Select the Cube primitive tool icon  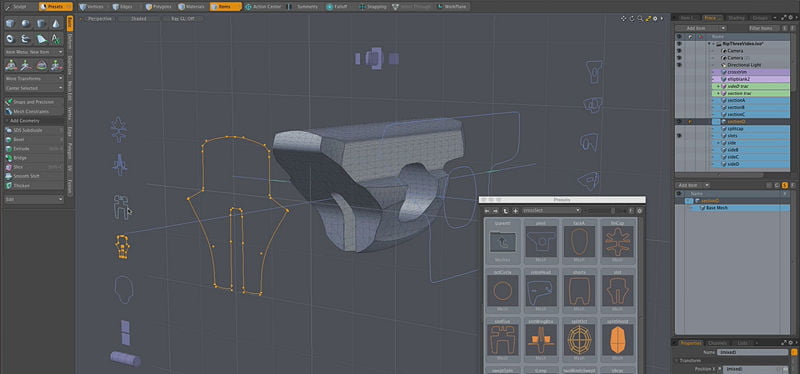tap(10, 23)
